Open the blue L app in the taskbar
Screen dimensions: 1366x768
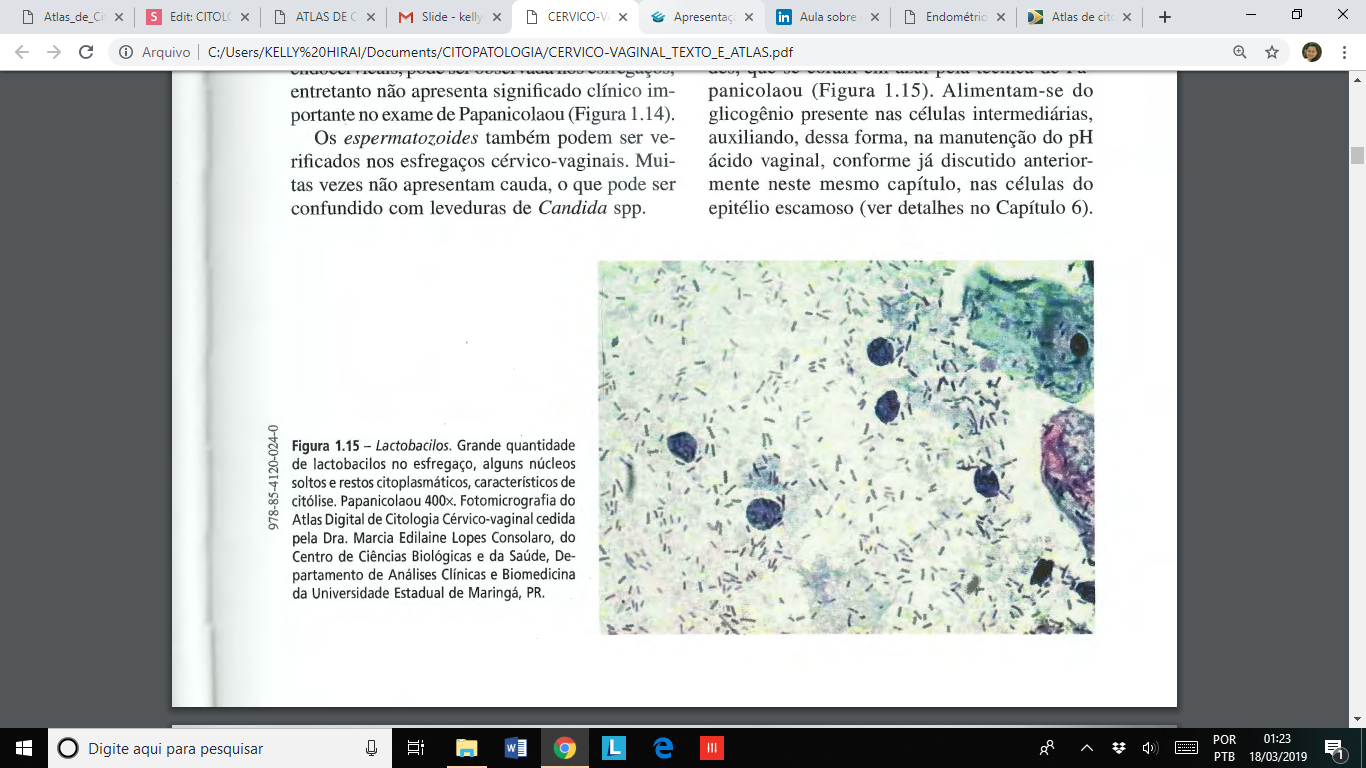(614, 748)
